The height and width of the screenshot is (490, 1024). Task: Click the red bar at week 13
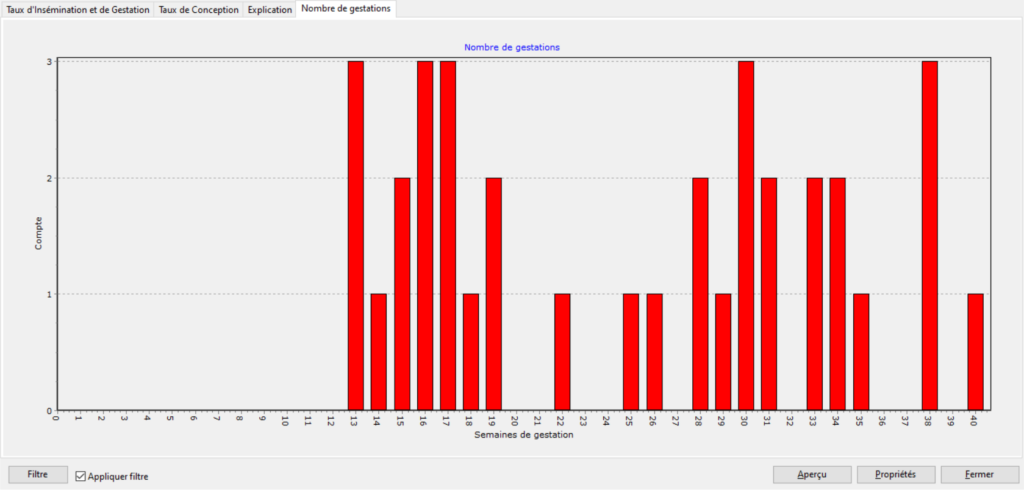click(356, 235)
